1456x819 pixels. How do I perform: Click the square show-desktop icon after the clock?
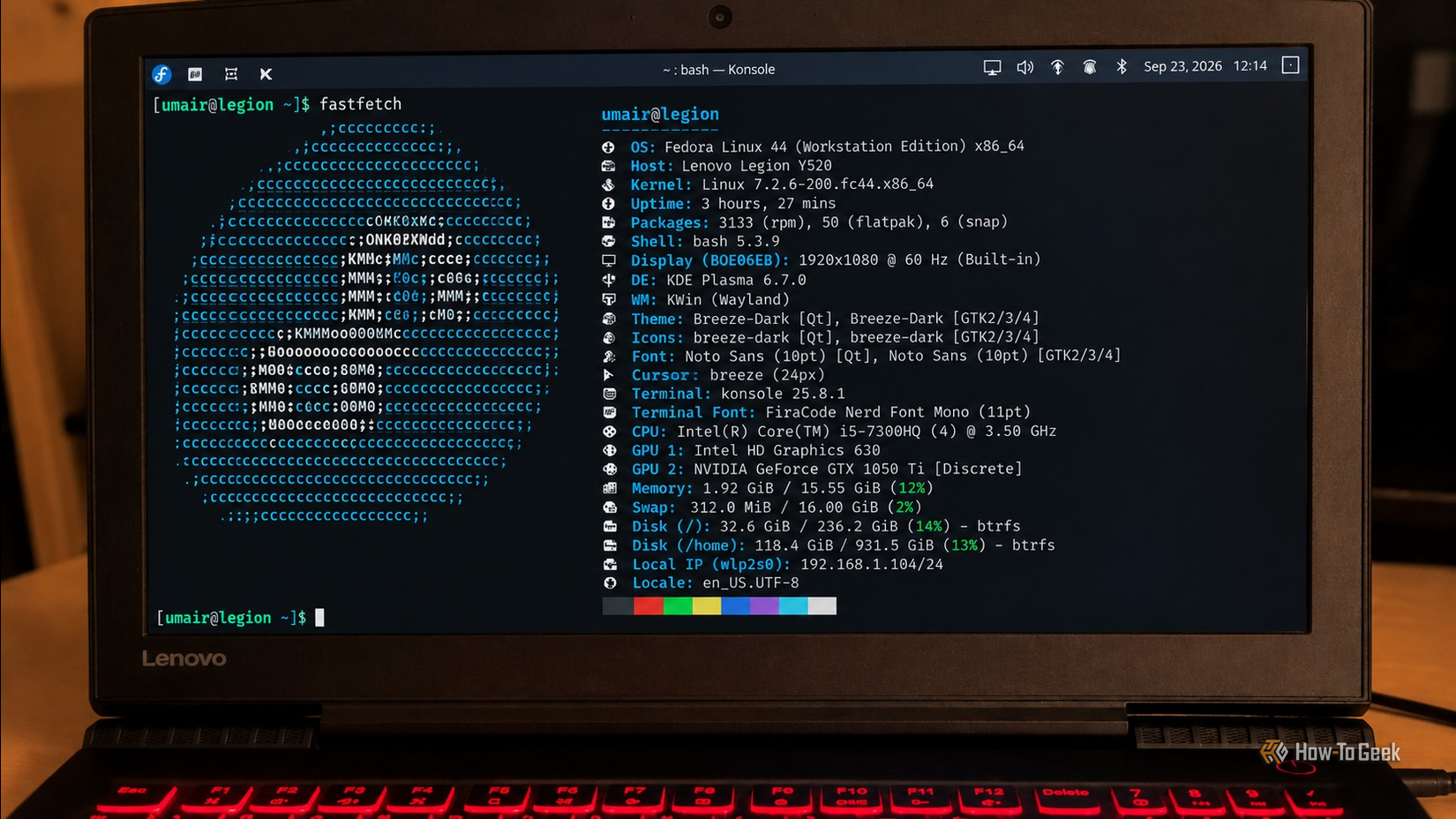pos(1290,65)
